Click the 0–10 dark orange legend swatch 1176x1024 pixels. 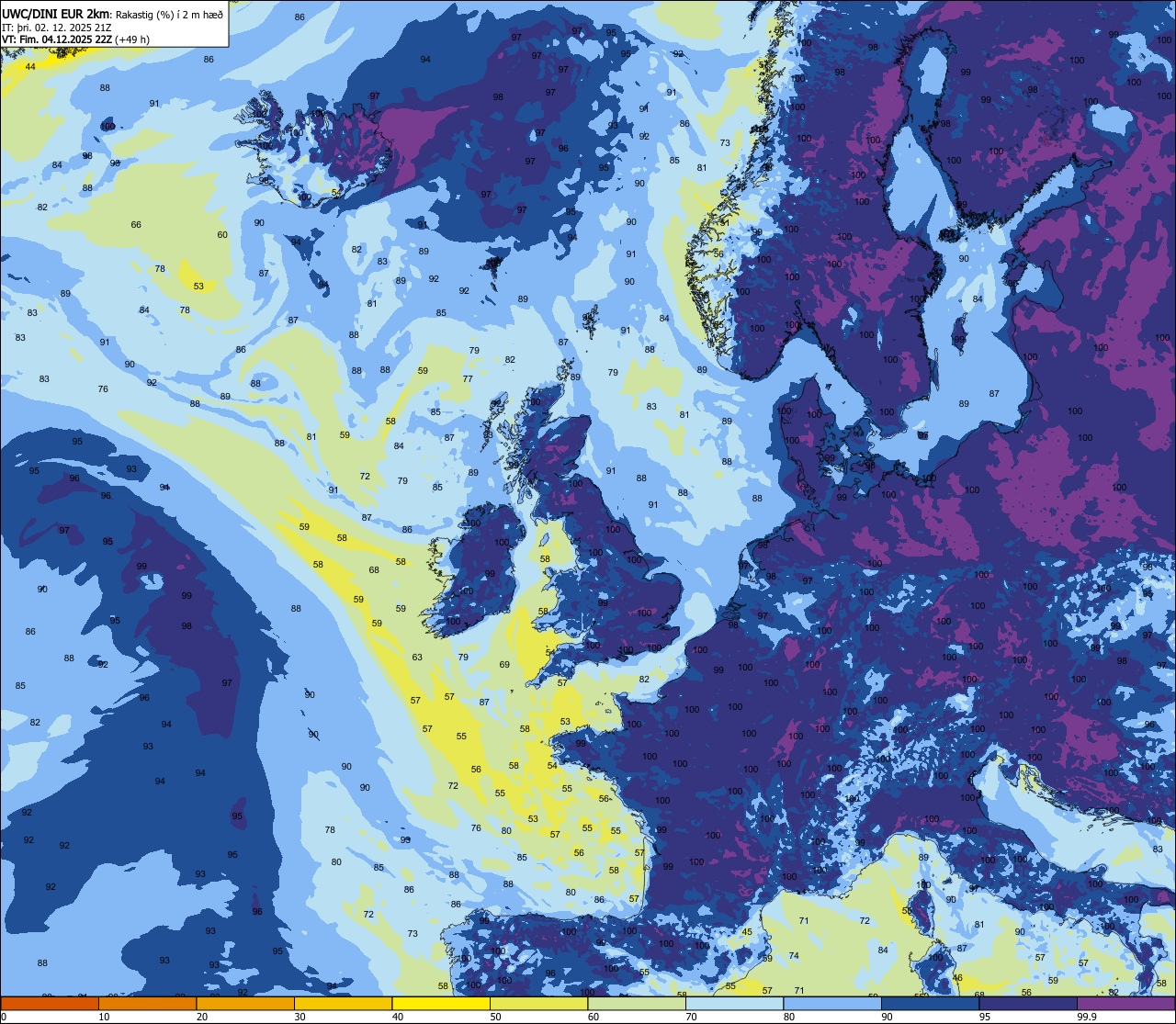click(x=50, y=1003)
